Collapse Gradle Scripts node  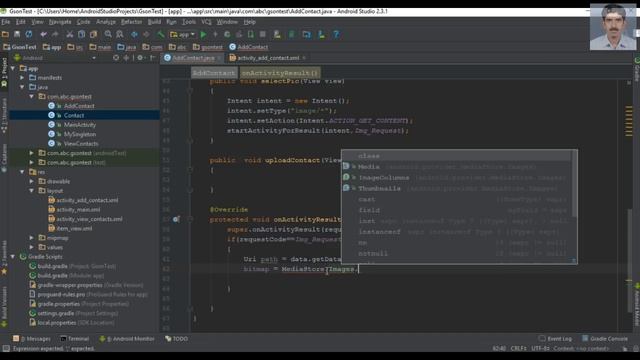[13, 257]
